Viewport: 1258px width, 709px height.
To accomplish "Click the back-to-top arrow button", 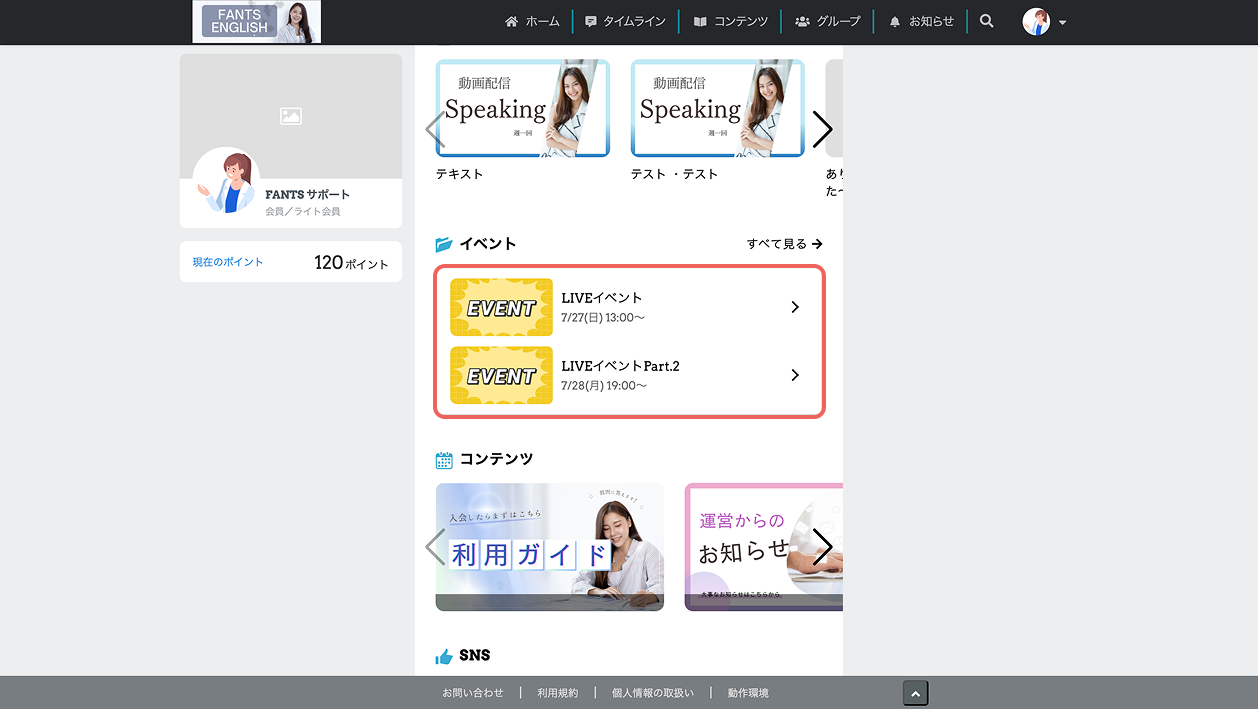I will click(916, 693).
